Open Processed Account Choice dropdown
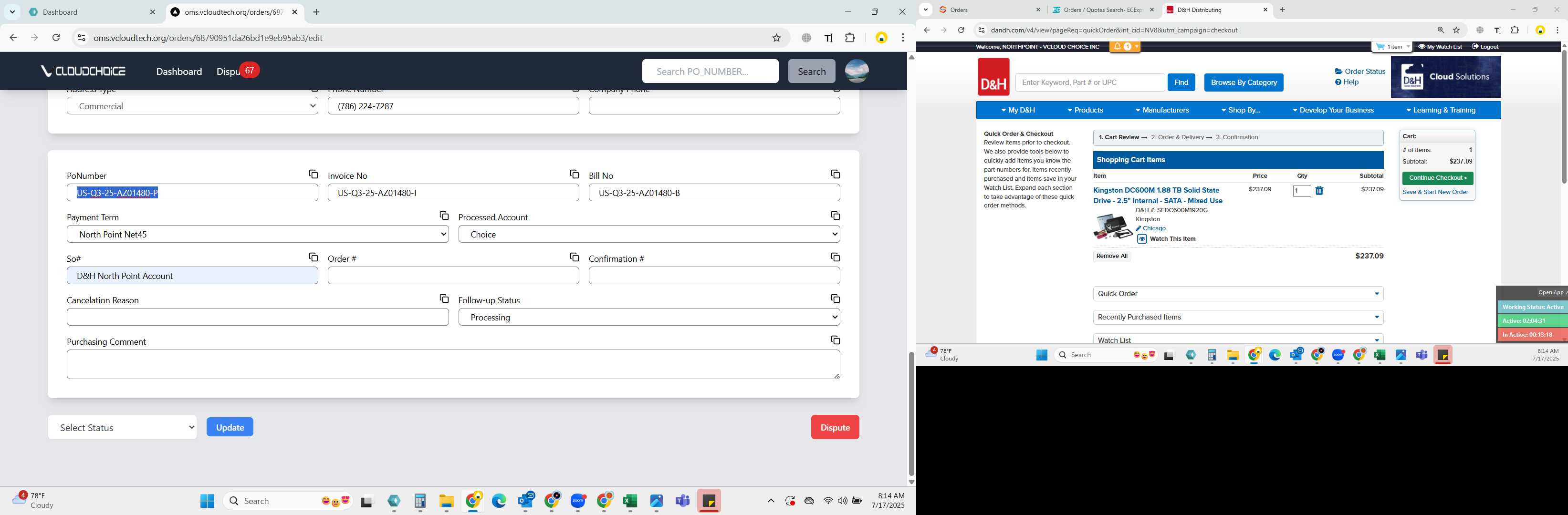Image resolution: width=1568 pixels, height=515 pixels. (649, 234)
